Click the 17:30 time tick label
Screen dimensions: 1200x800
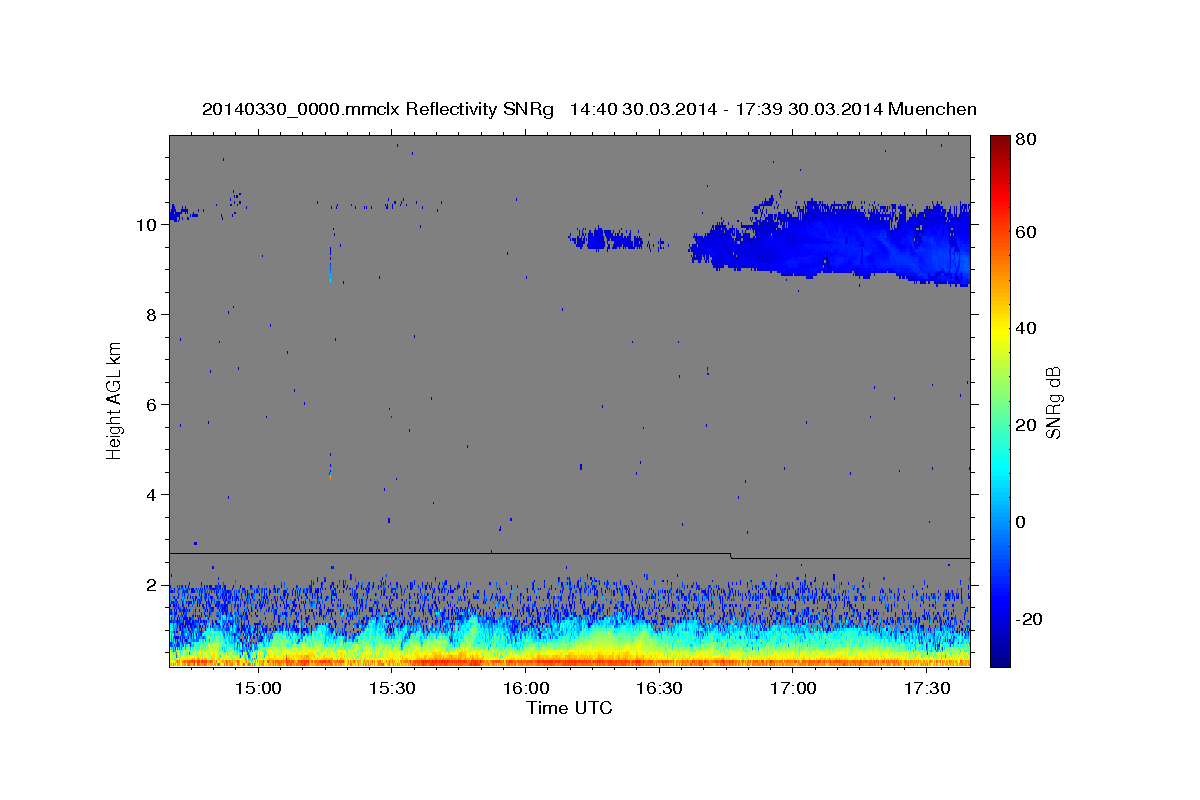pyautogui.click(x=927, y=688)
